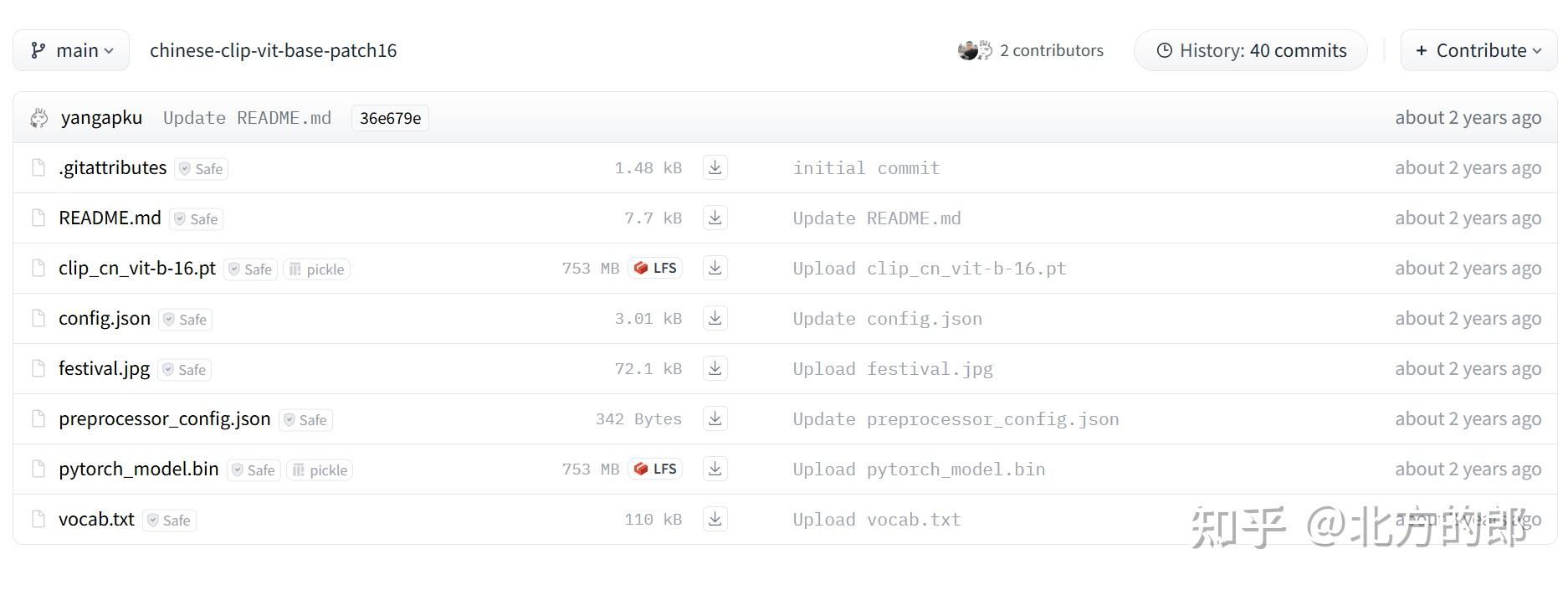The width and height of the screenshot is (1568, 590).
Task: Click pickle badge next to pytorch_model.bin
Action: (x=320, y=470)
